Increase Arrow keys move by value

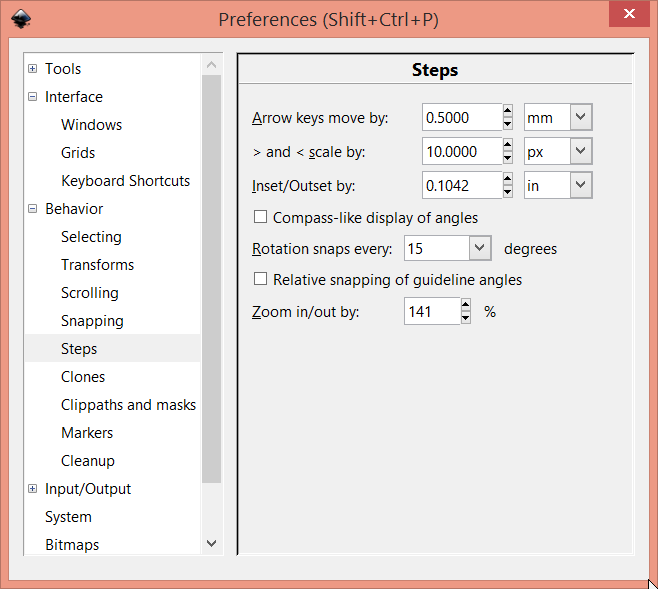507,110
